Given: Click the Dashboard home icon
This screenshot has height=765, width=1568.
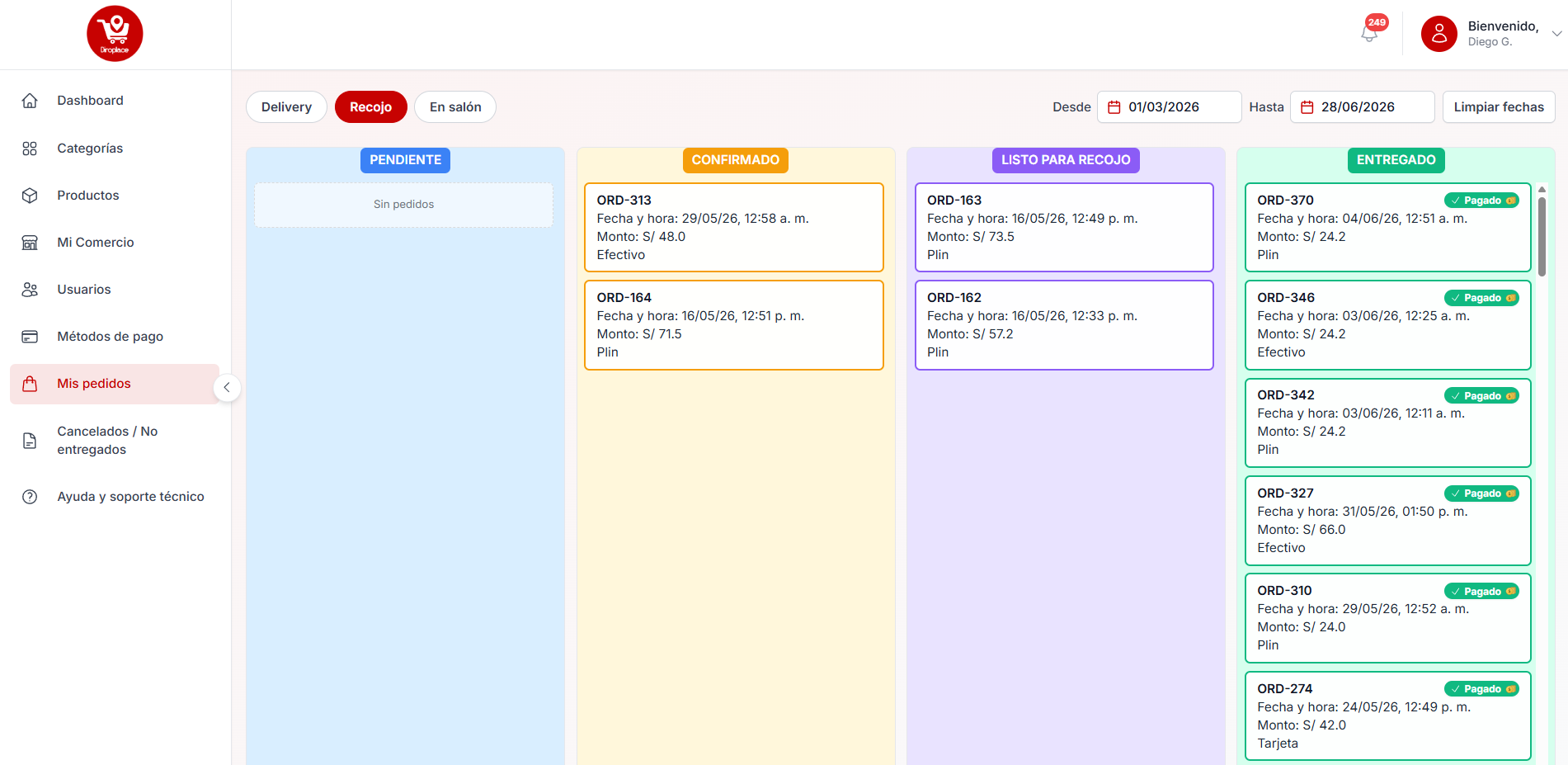Looking at the screenshot, I should click(30, 101).
